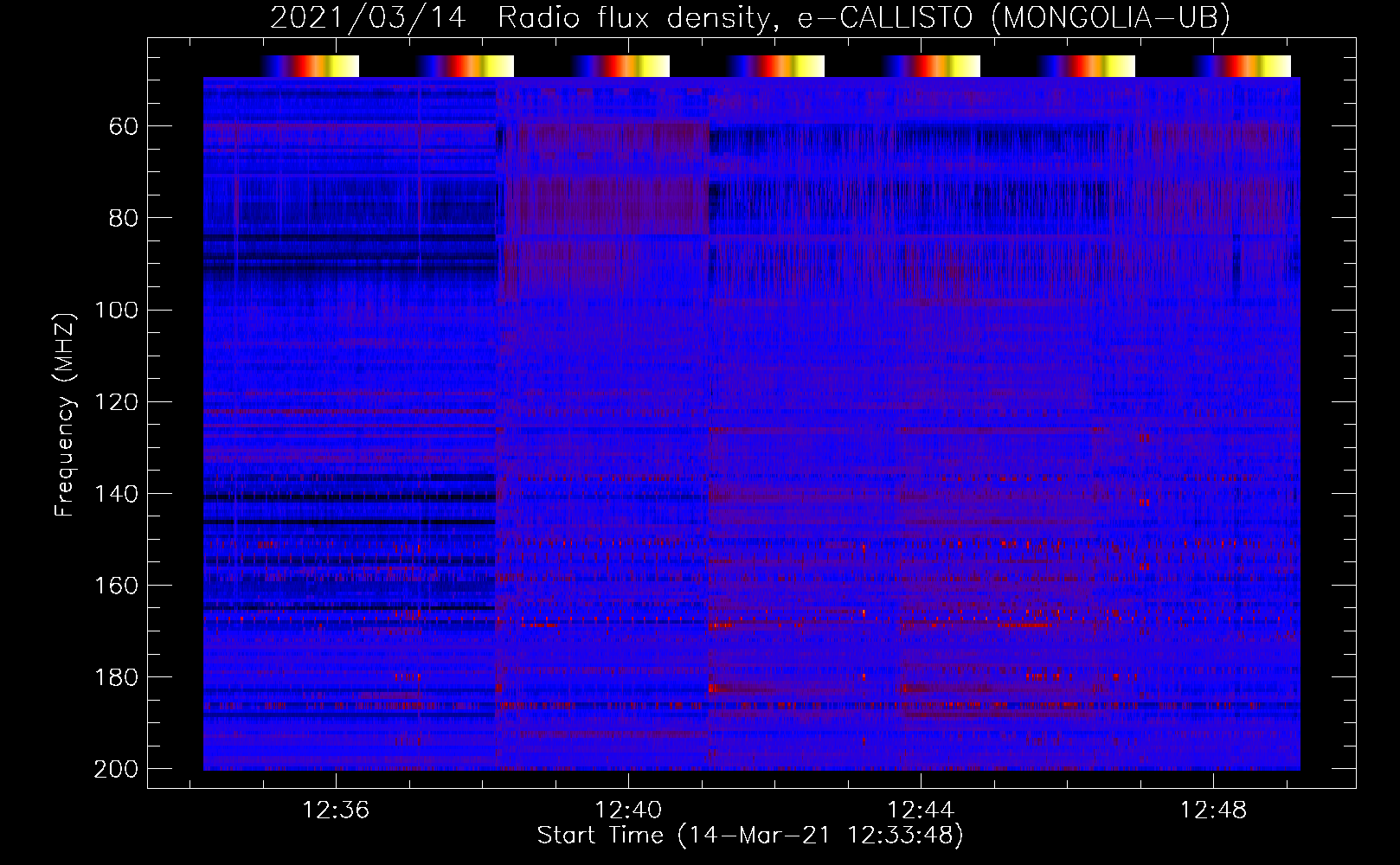Click the 120 MHz frequency tick label

pos(116,402)
